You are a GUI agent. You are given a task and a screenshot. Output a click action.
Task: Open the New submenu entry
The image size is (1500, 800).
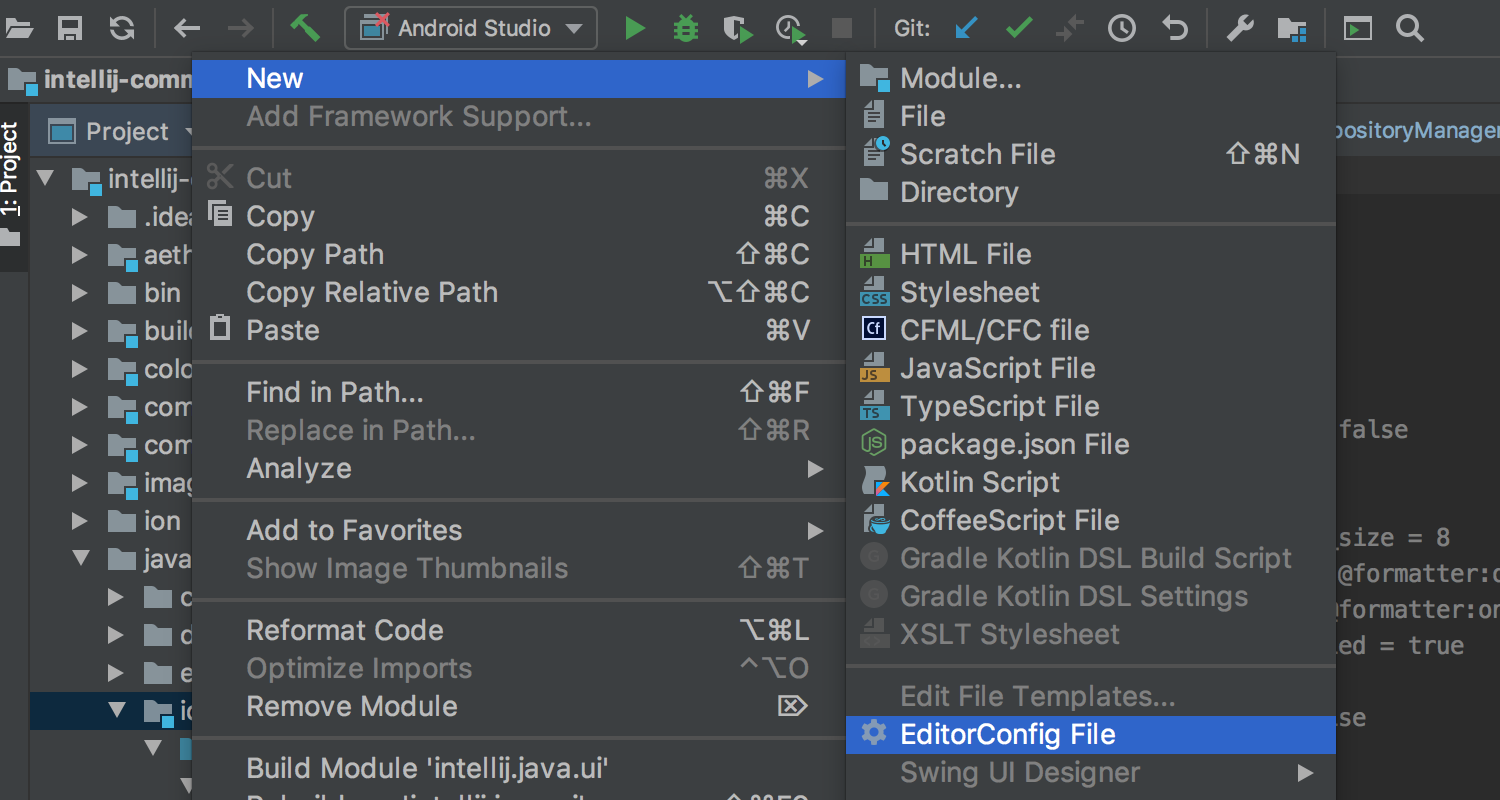518,78
